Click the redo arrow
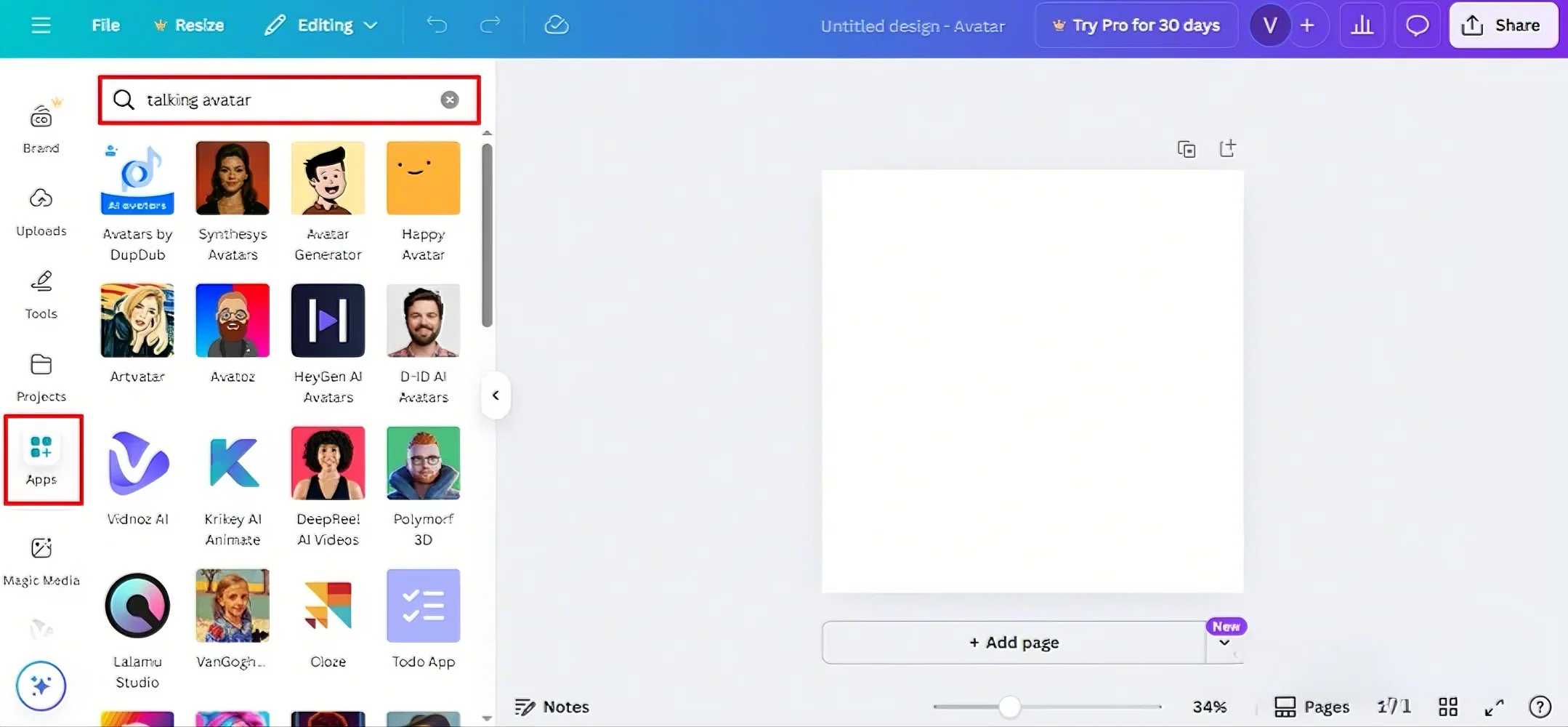Viewport: 1568px width, 727px height. (490, 25)
